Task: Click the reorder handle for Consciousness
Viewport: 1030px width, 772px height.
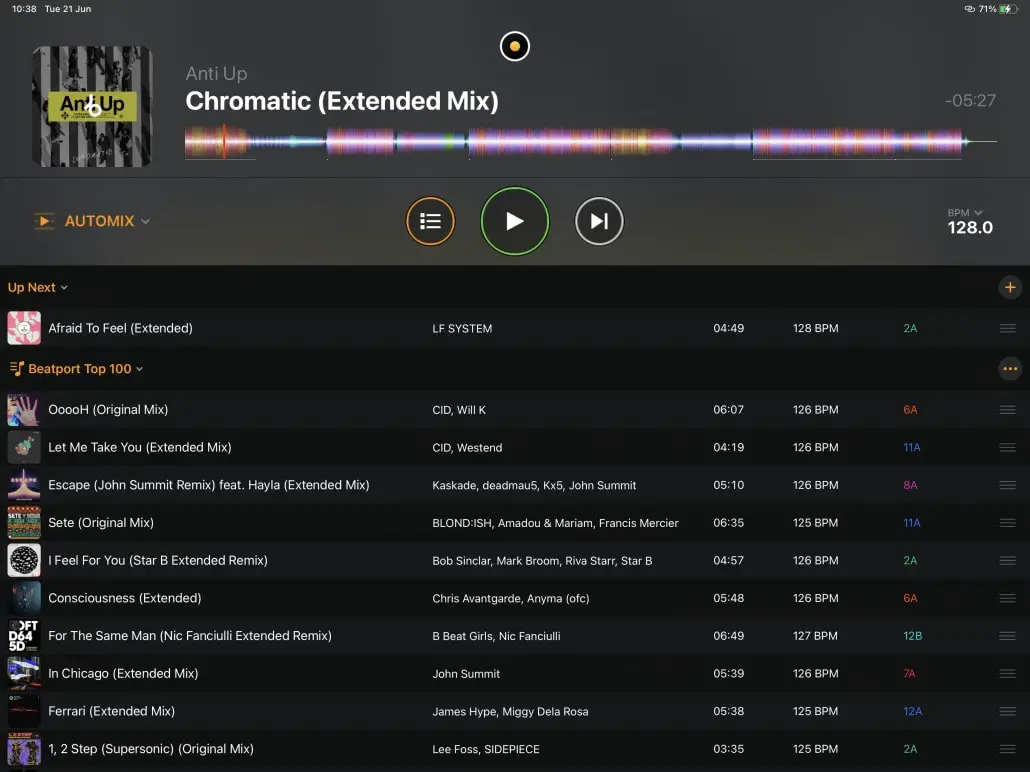Action: (1008, 598)
